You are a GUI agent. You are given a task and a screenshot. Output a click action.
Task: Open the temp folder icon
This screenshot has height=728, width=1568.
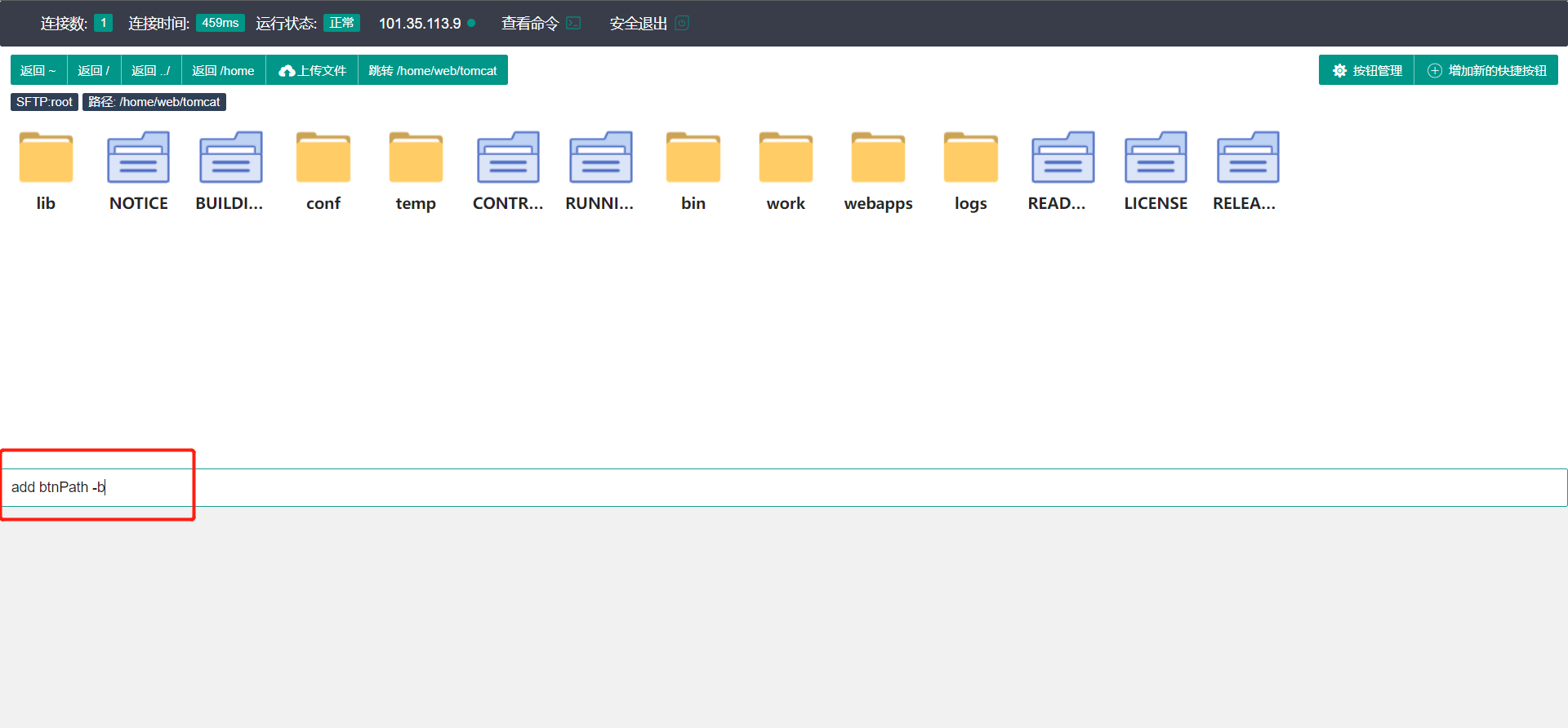point(416,157)
